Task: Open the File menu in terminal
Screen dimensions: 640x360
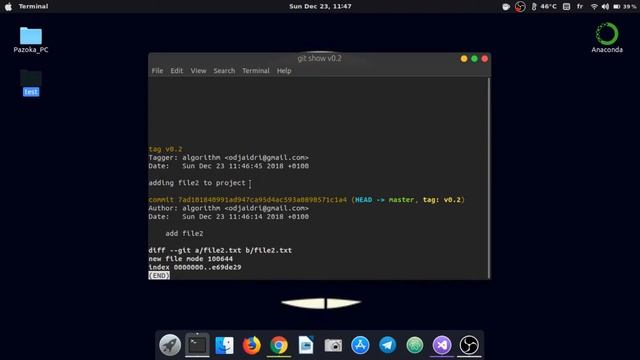Action: click(157, 71)
